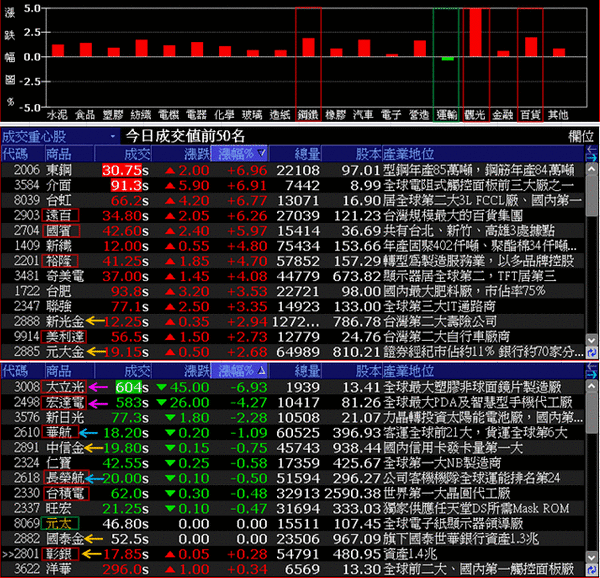Screen dimensions: 600x578
Task: Select the 國賓 stock name
Action: point(59,231)
